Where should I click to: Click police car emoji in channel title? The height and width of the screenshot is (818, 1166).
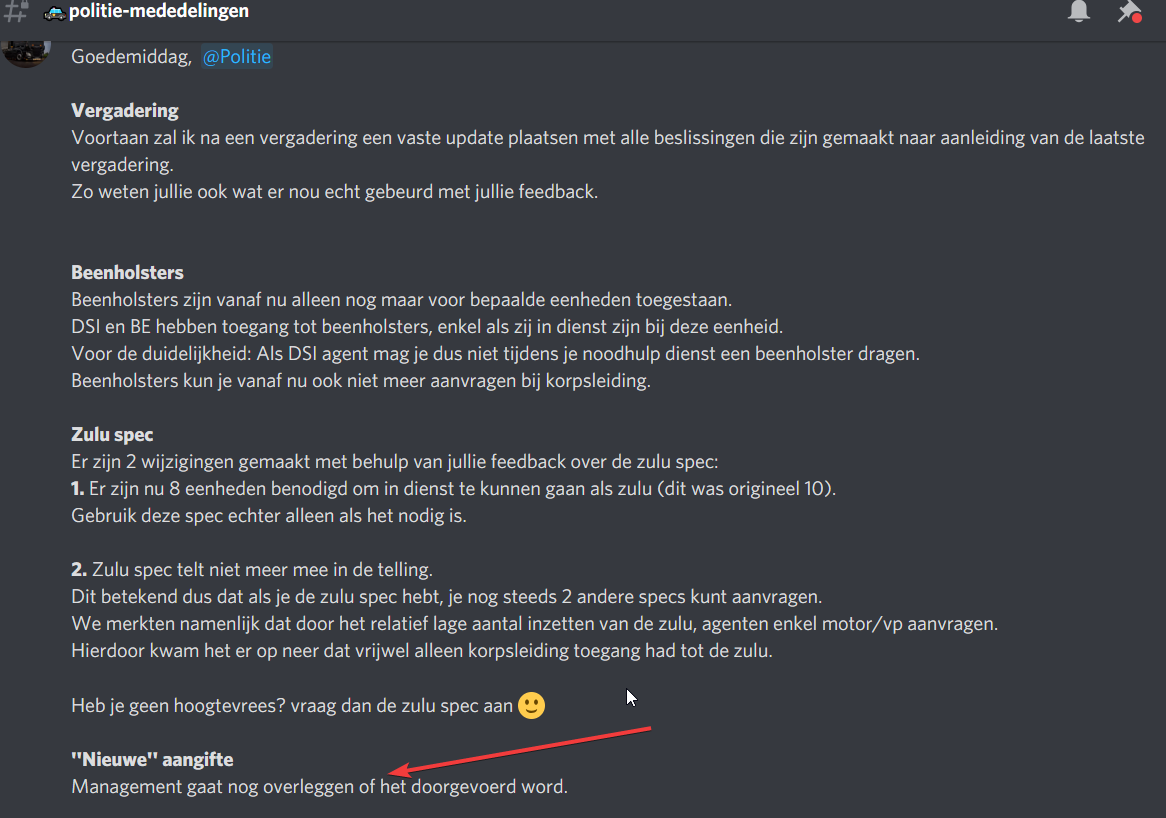coord(54,13)
